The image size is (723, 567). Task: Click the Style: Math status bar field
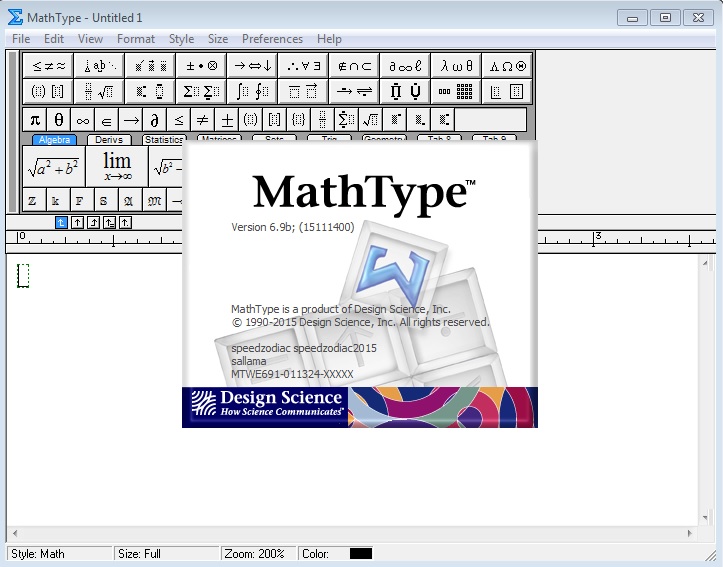pyautogui.click(x=60, y=554)
